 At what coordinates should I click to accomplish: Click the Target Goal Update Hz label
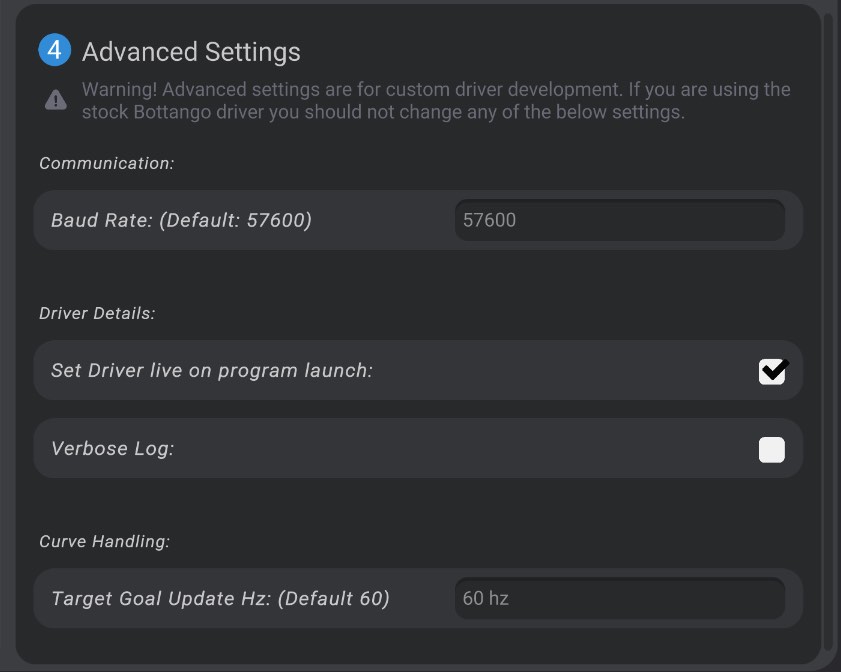218,598
